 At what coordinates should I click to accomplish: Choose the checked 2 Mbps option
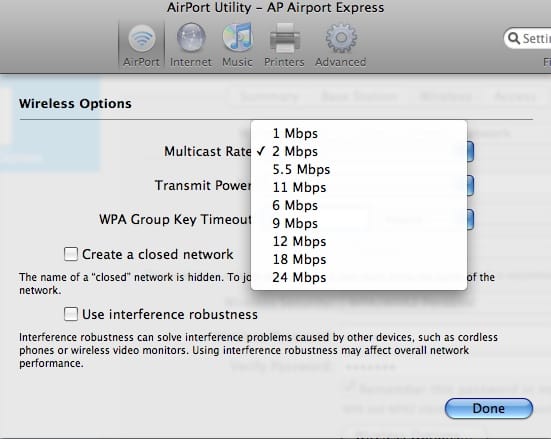pyautogui.click(x=359, y=151)
